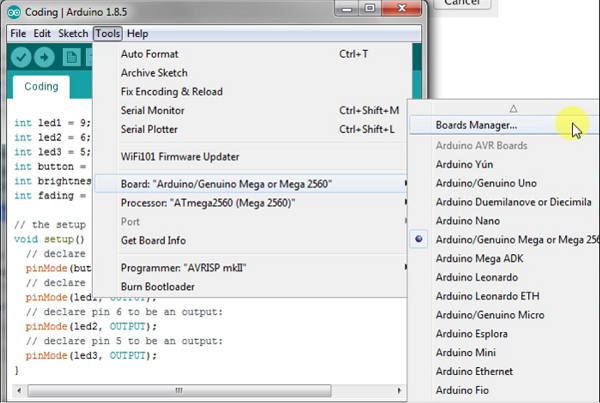Minimize the Arduino window

347,8
